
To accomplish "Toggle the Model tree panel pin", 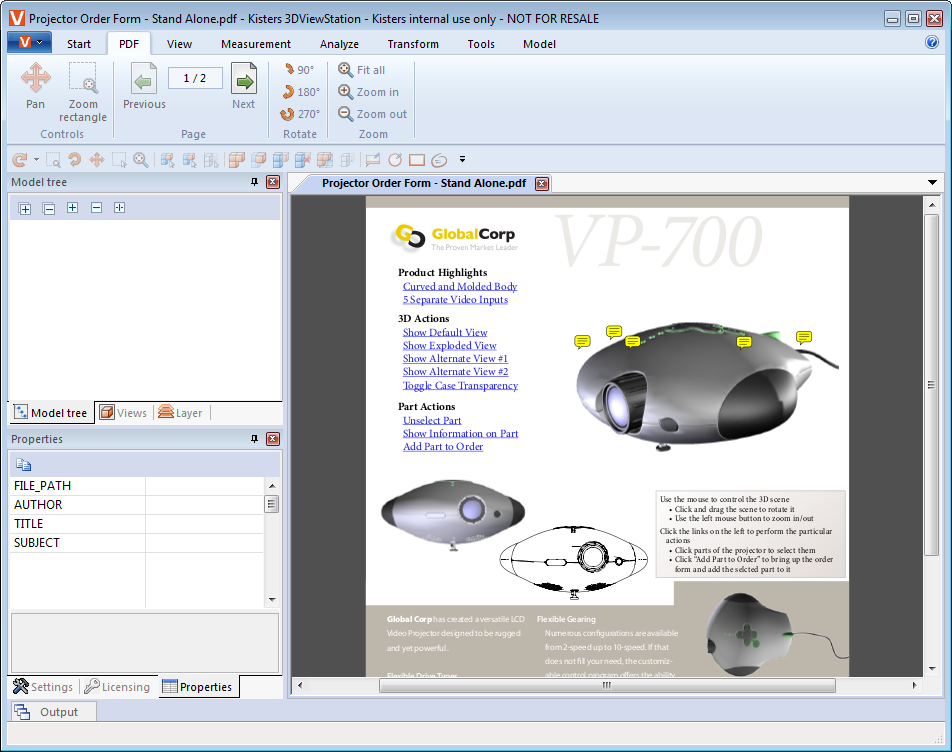I will point(254,182).
